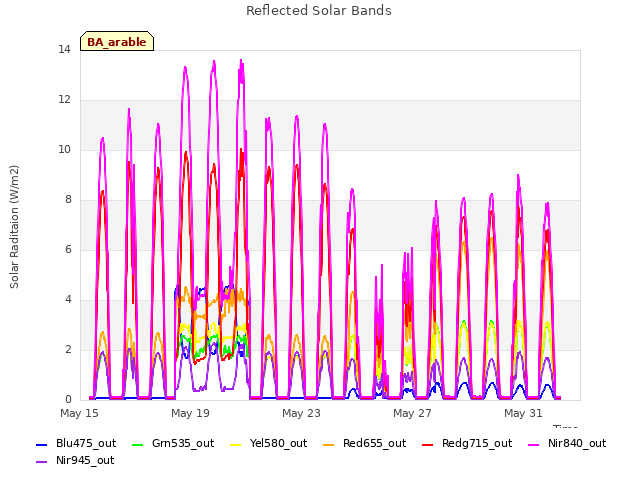The width and height of the screenshot is (640, 480).
Task: Click the magenta Nir840_out legend color marker
Action: 534,444
